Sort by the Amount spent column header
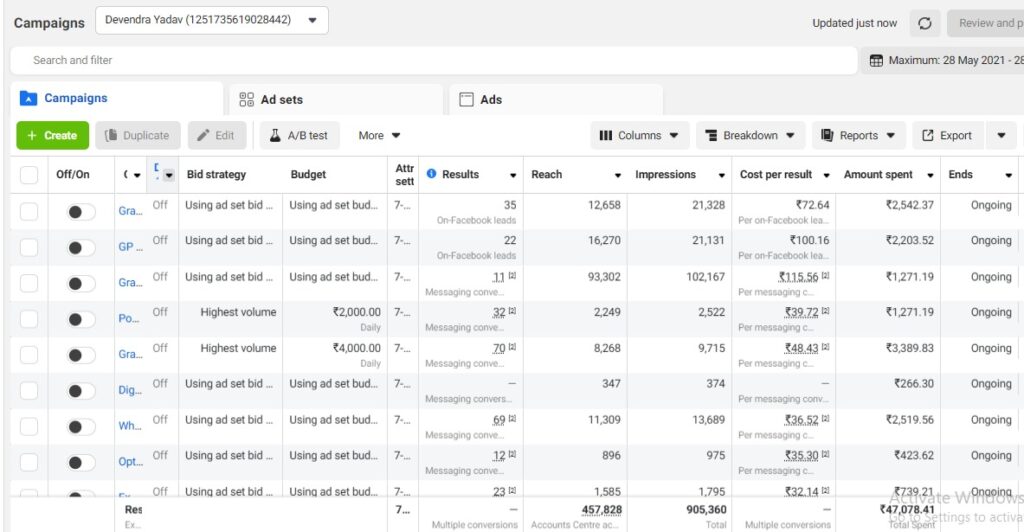The image size is (1024, 532). [878, 175]
